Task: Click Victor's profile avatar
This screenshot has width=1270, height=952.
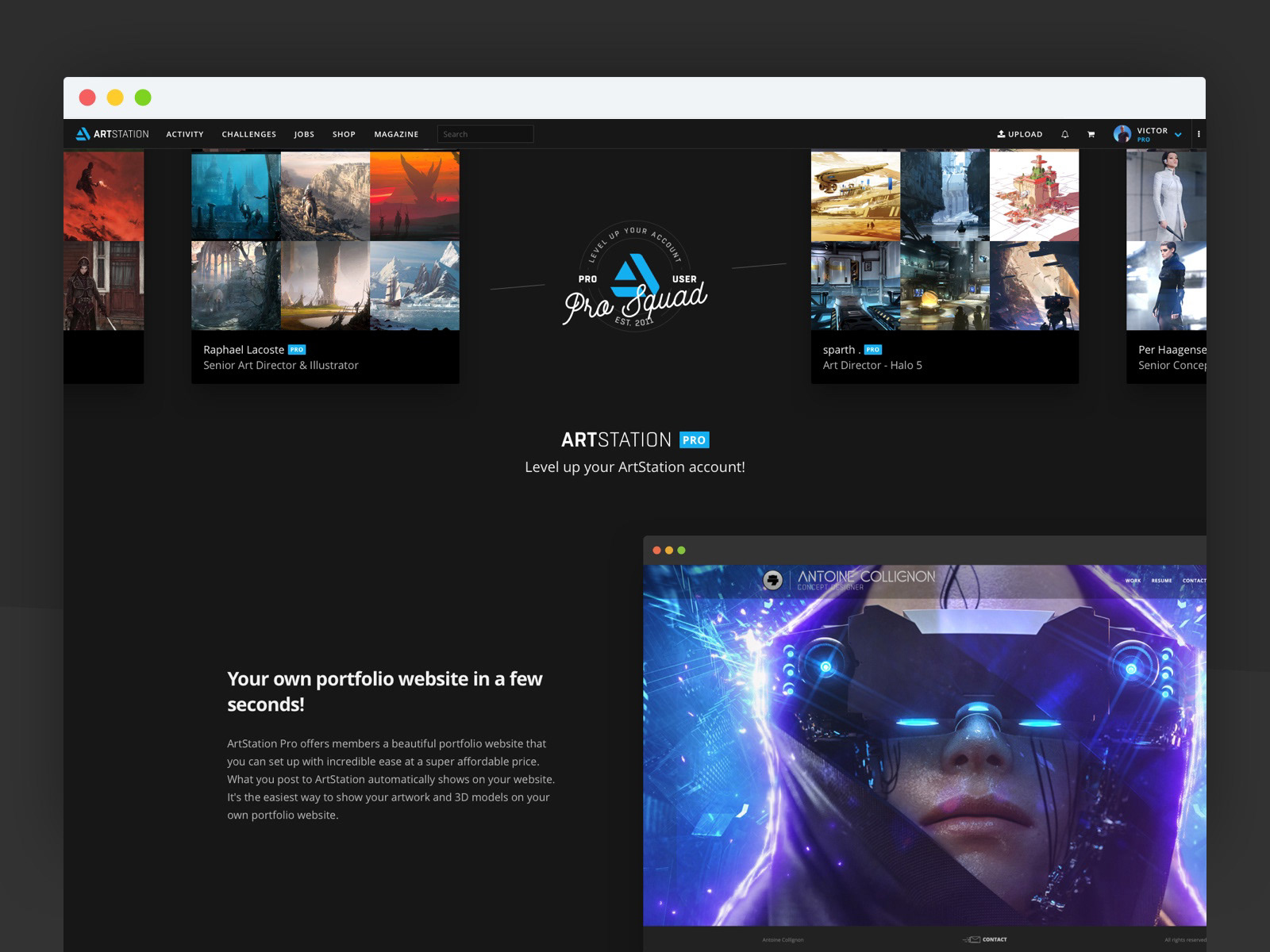Action: pos(1122,134)
